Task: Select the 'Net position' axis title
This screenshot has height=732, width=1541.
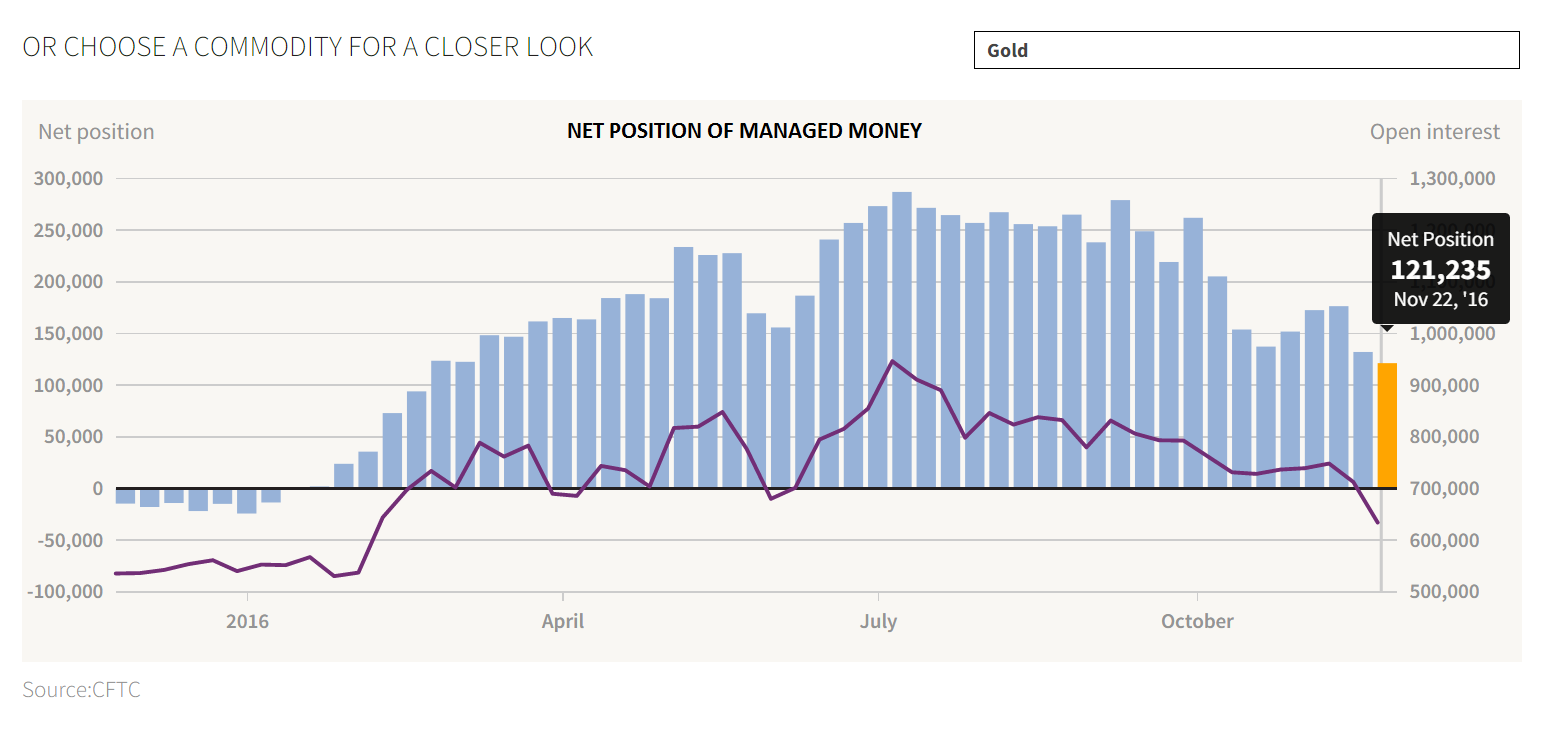Action: (x=96, y=132)
